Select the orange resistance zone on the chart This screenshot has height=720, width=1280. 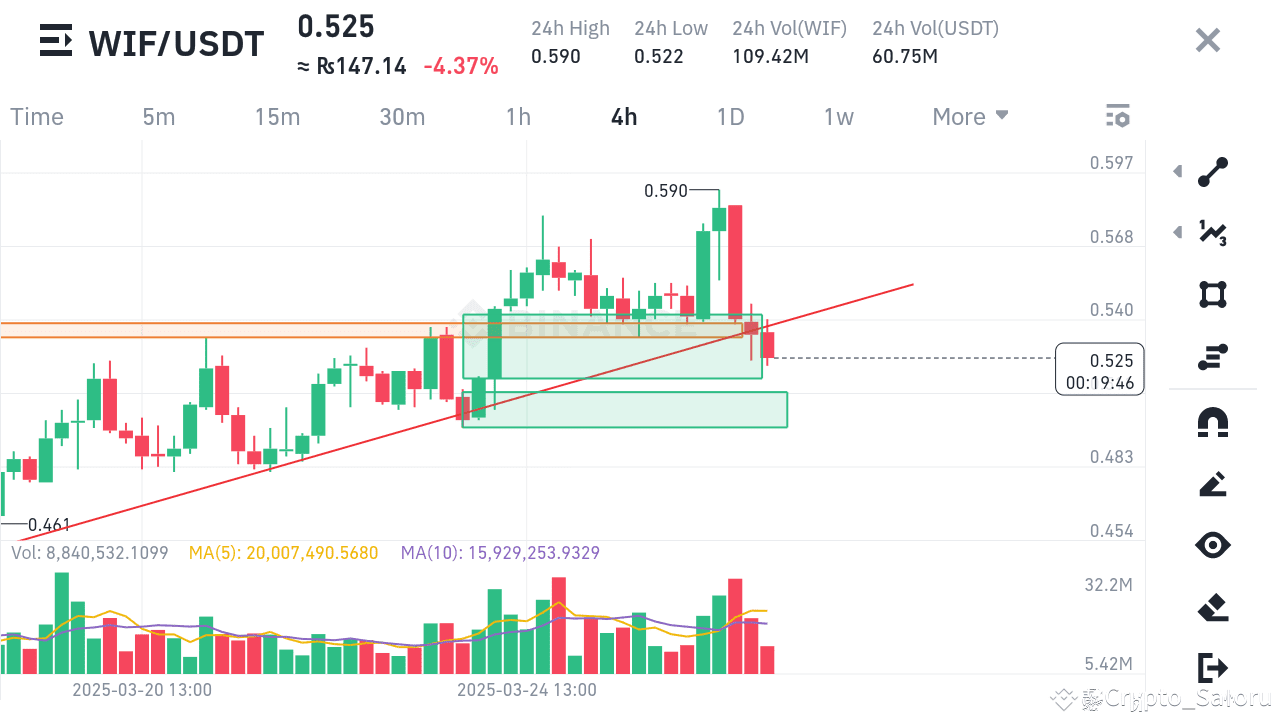pos(250,327)
